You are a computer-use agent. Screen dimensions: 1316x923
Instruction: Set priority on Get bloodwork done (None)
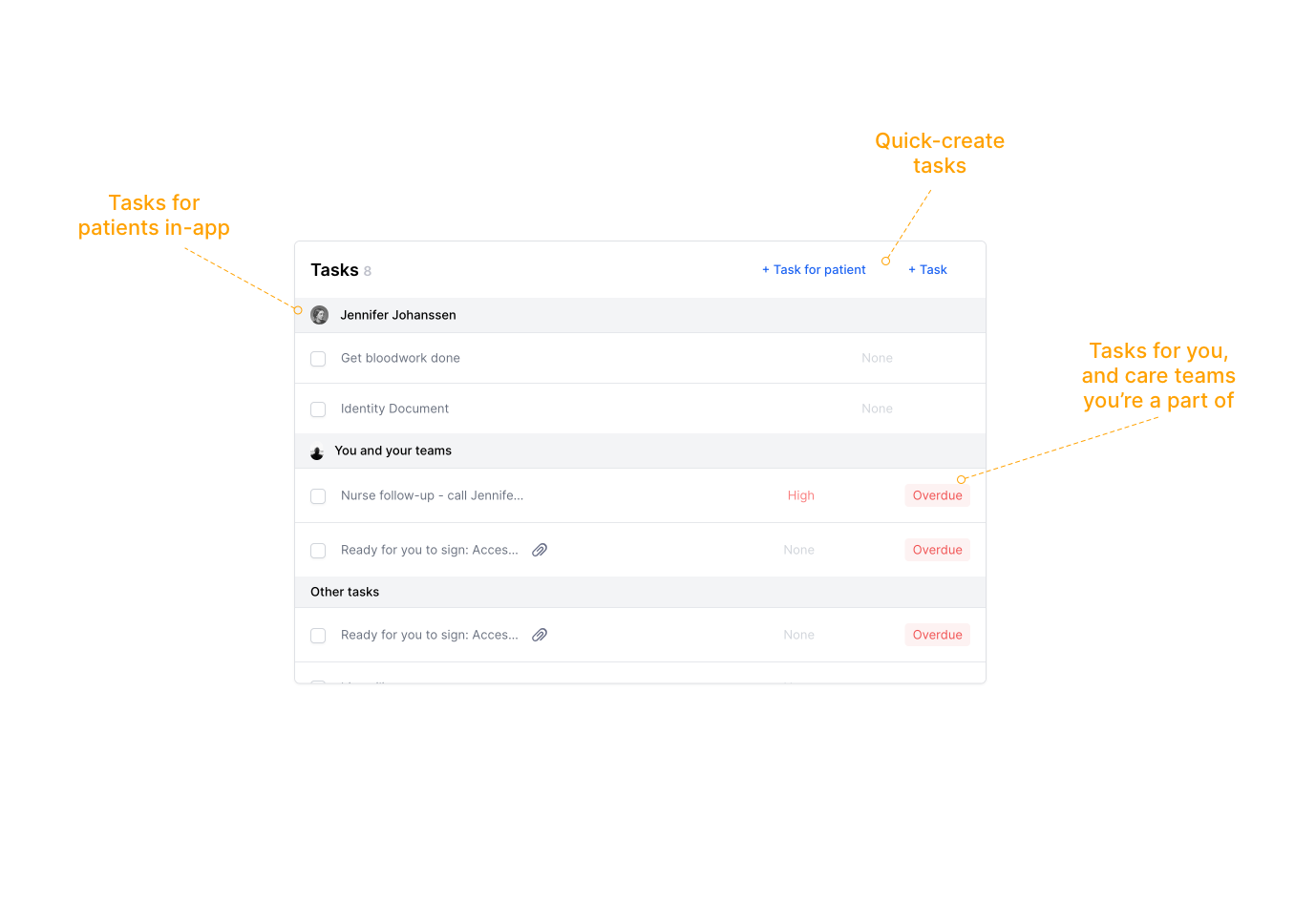coord(877,358)
